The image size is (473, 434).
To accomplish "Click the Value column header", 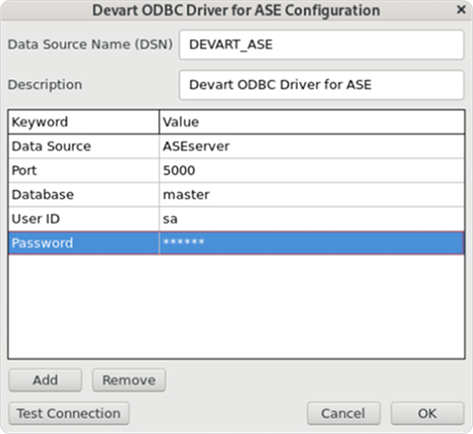I will click(312, 122).
